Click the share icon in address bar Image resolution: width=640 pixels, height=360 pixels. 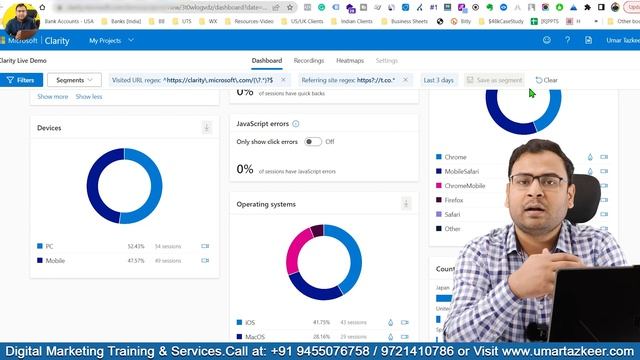pyautogui.click(x=276, y=7)
